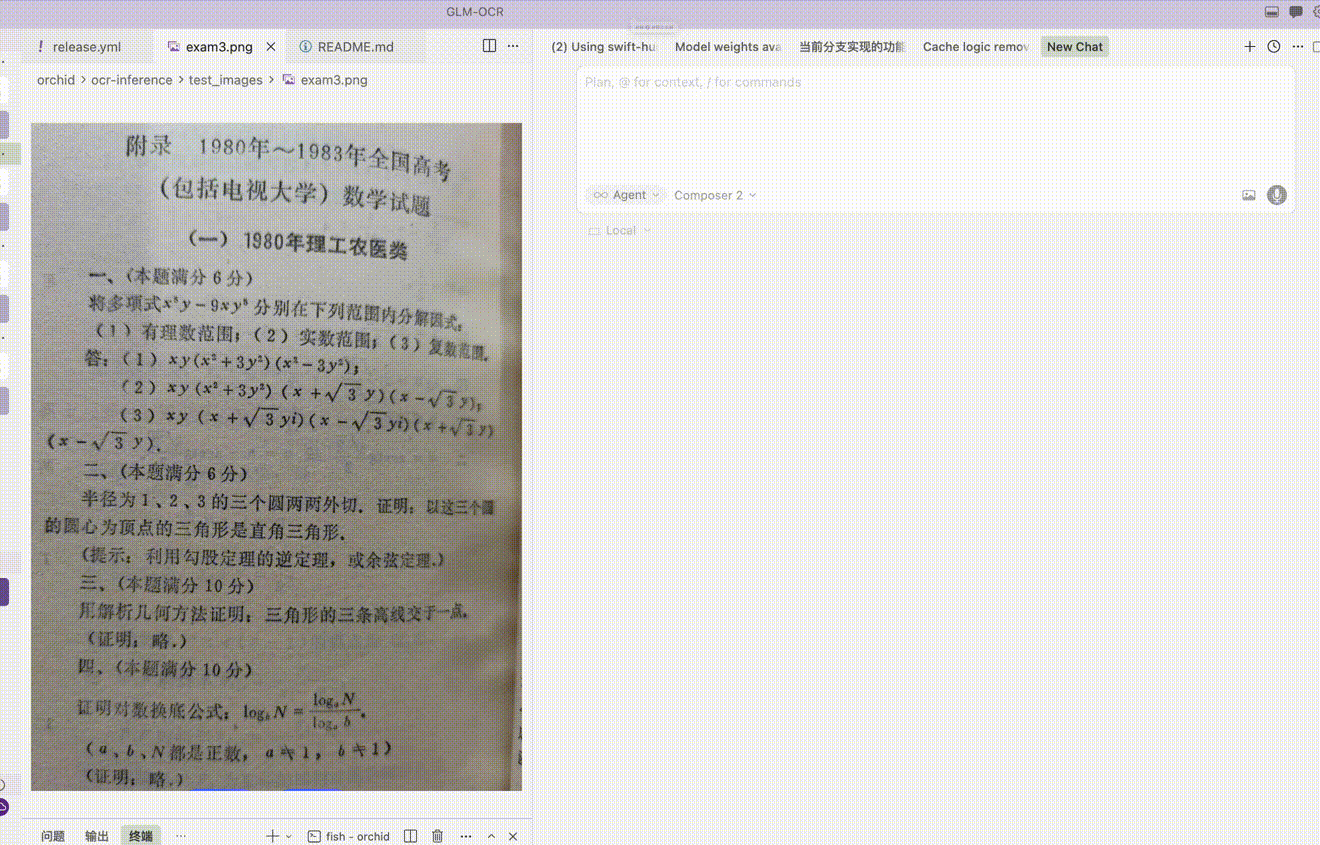Open terminal panel more actions ellipsis
The width and height of the screenshot is (1320, 845).
coord(464,836)
